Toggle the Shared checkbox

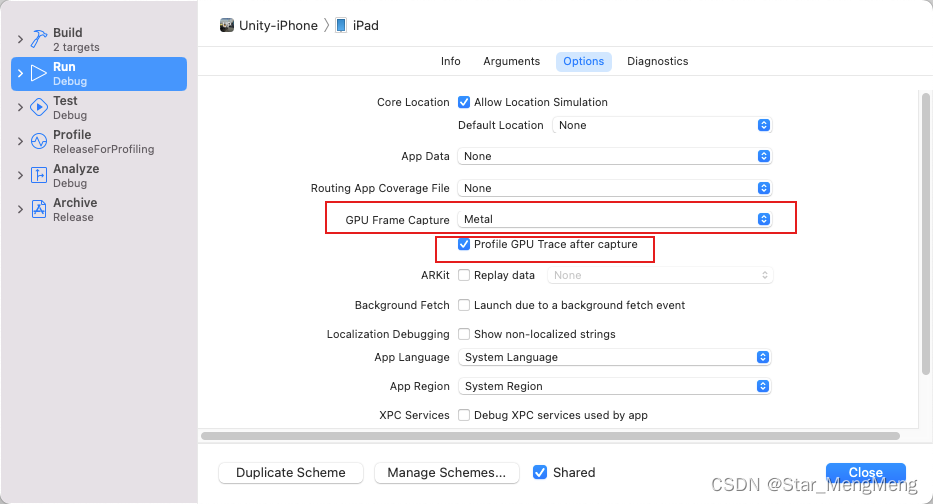point(540,472)
